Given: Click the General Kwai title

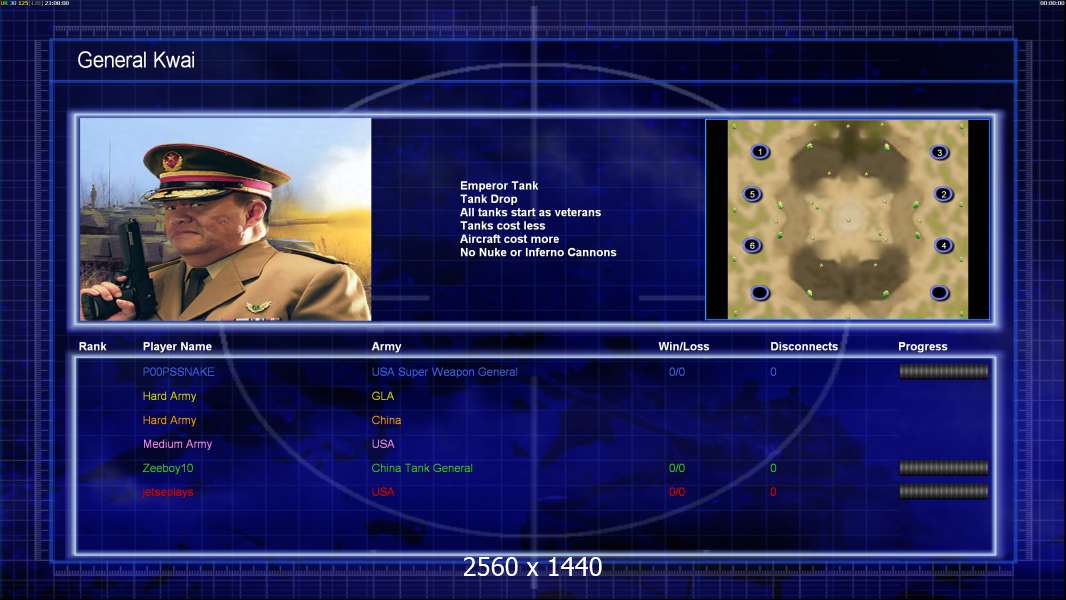Looking at the screenshot, I should tap(136, 60).
